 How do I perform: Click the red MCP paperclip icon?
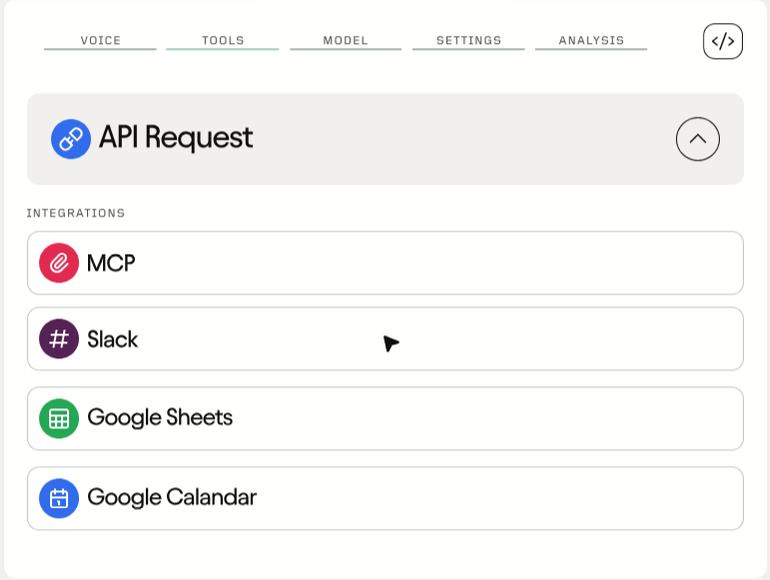pos(59,263)
